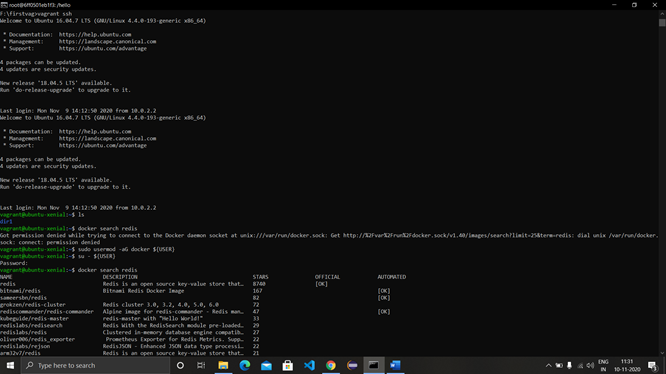The width and height of the screenshot is (666, 374).
Task: Click [OK] in the OFFICIAL column
Action: point(322,284)
